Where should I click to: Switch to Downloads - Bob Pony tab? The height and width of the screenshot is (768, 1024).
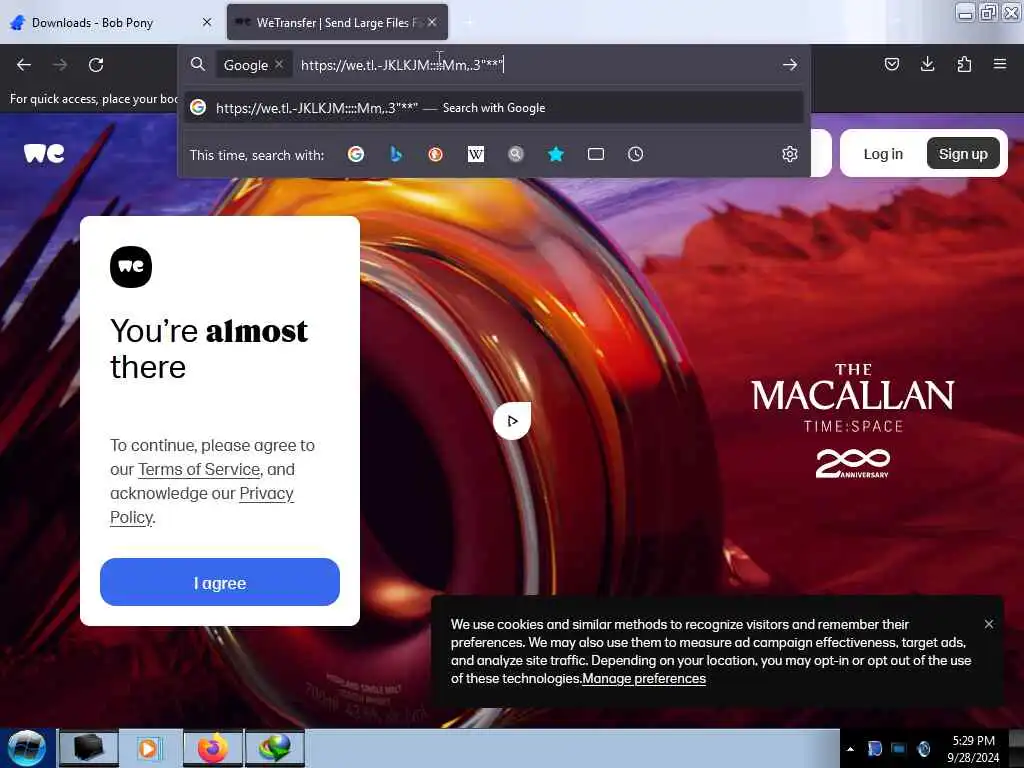tap(111, 23)
